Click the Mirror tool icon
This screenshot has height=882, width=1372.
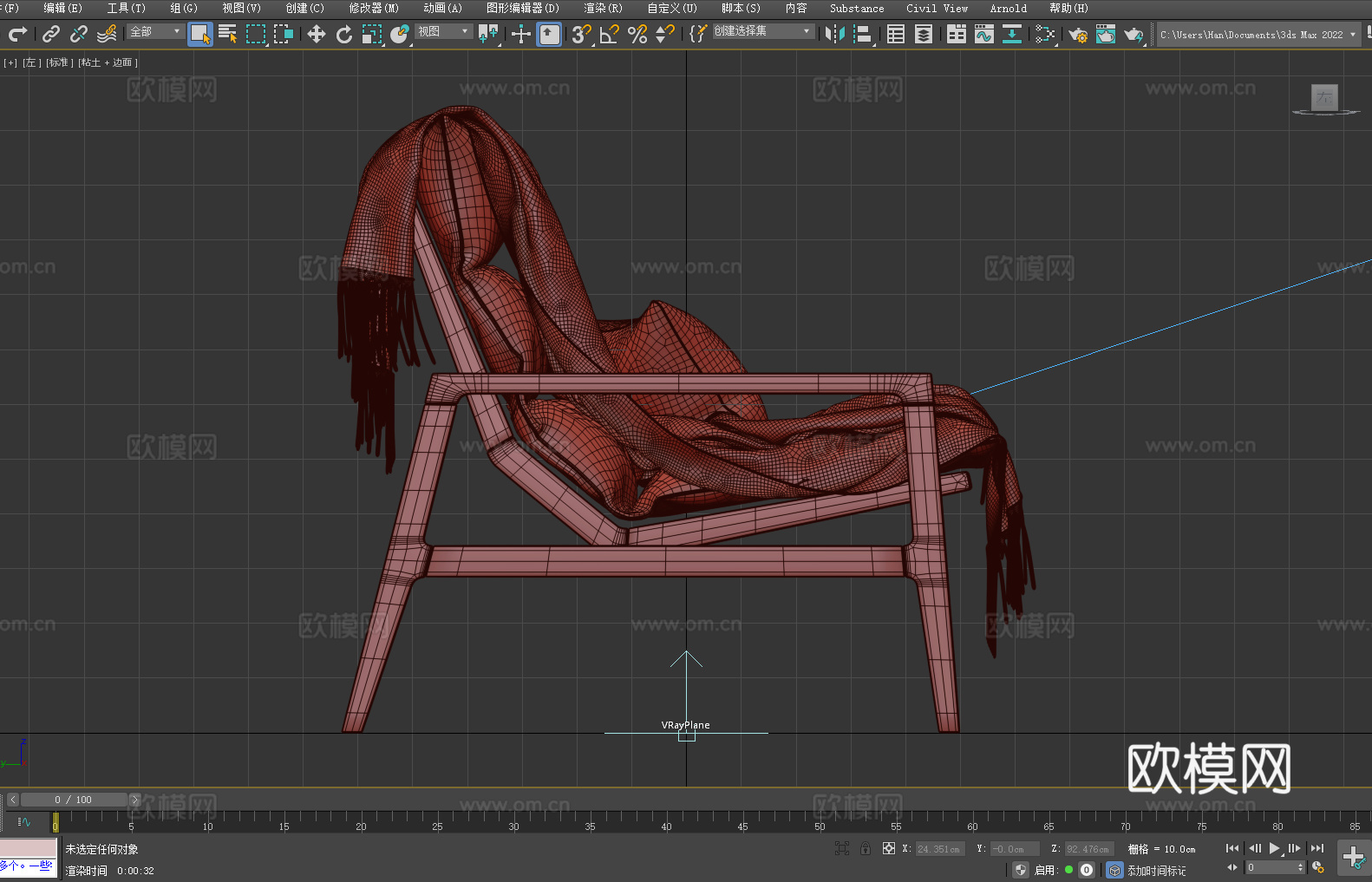tap(835, 34)
